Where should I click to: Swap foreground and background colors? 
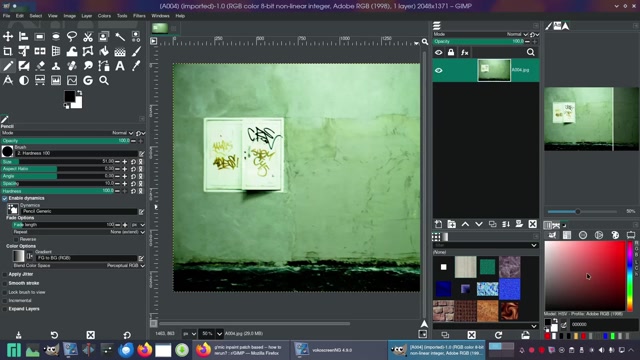point(79,93)
